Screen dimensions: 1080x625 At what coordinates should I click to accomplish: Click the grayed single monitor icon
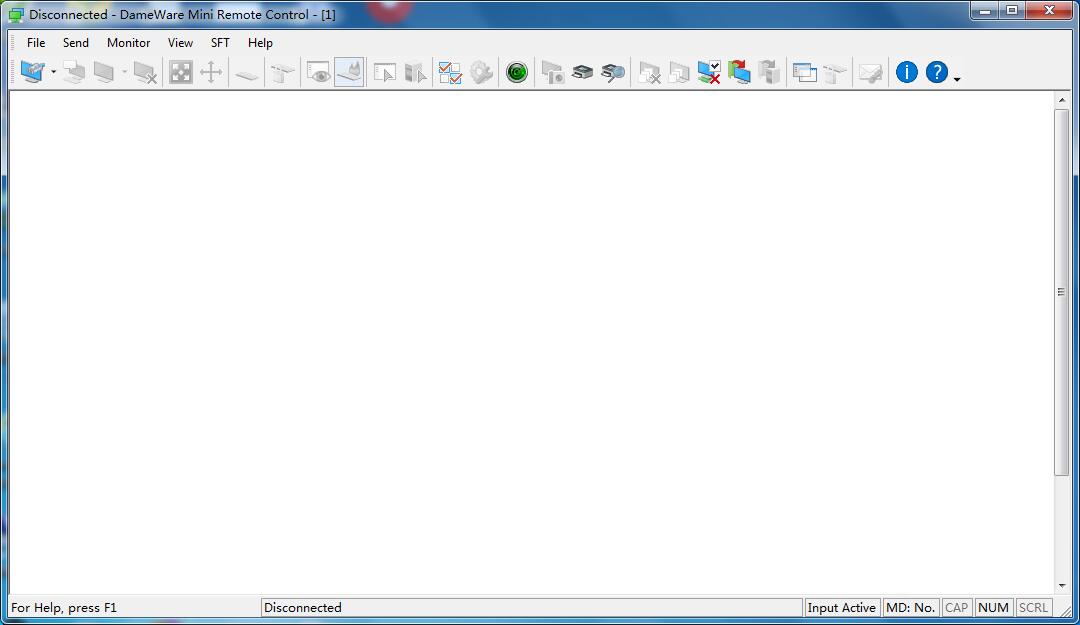pos(104,72)
